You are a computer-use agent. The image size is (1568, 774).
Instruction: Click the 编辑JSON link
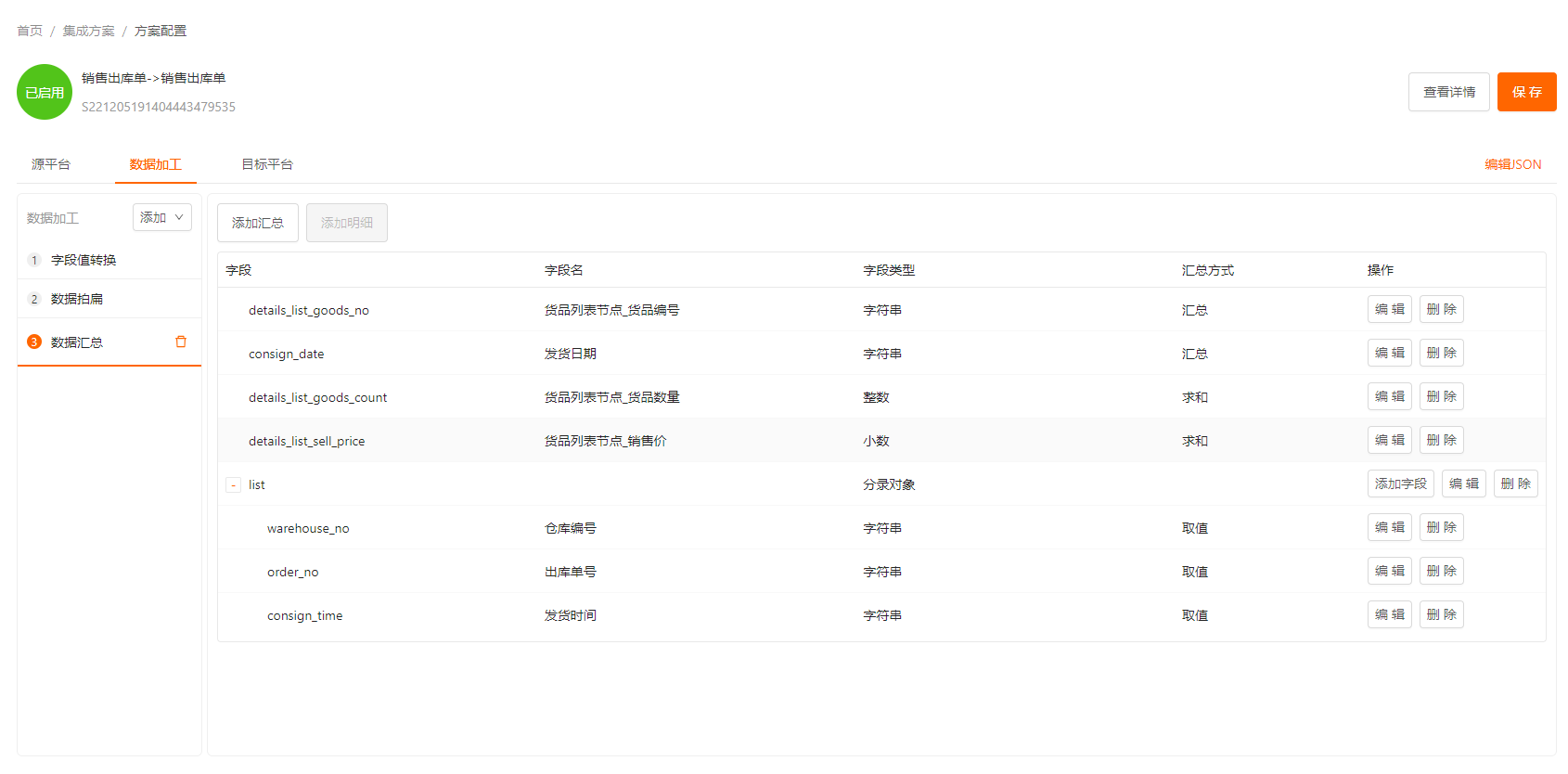(x=1512, y=164)
